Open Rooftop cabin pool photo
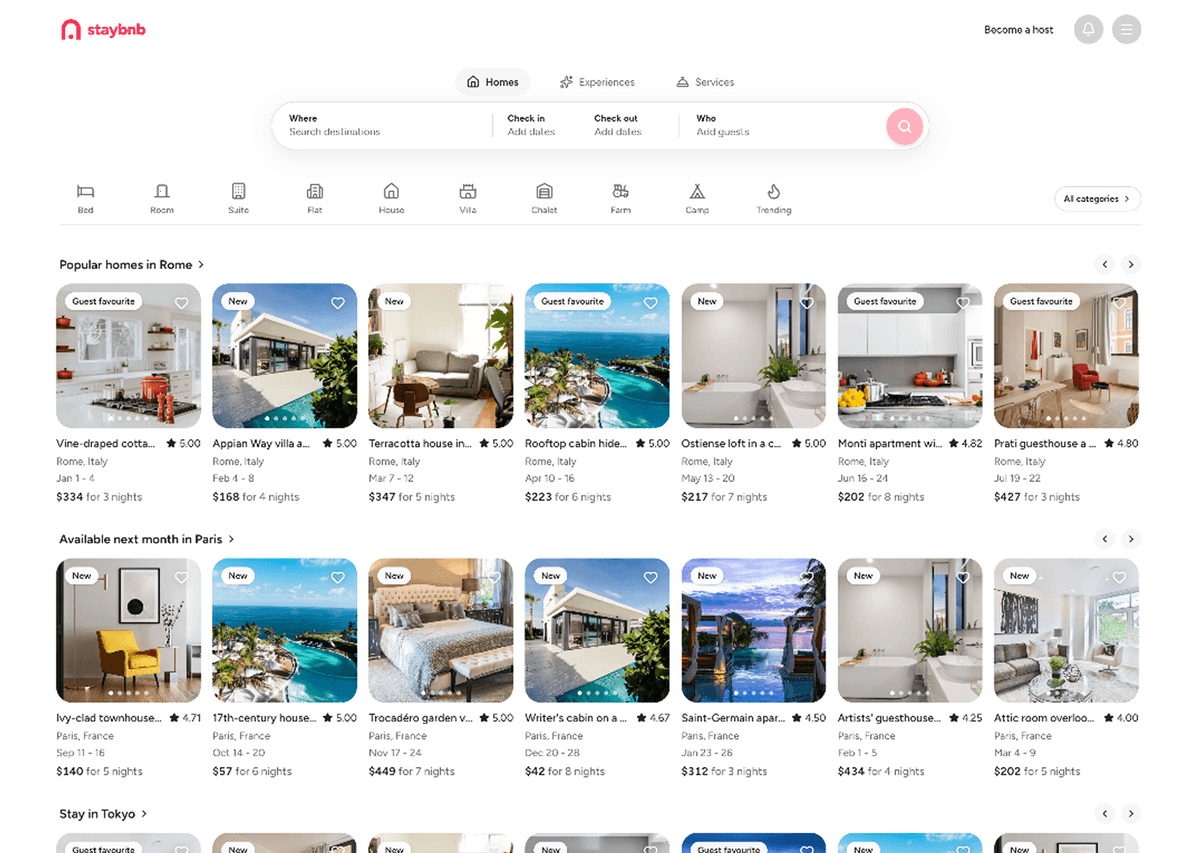The height and width of the screenshot is (853, 1200). [x=597, y=356]
